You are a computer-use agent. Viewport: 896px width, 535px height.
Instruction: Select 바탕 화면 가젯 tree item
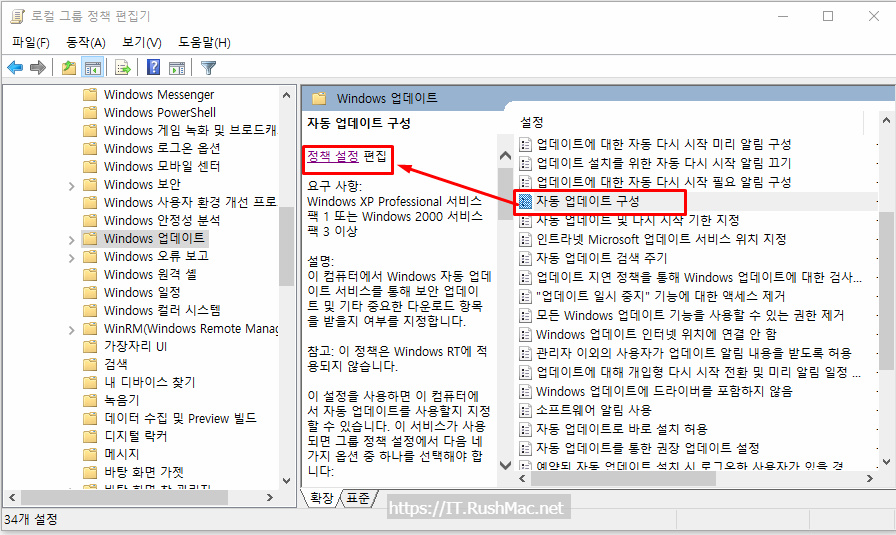143,472
